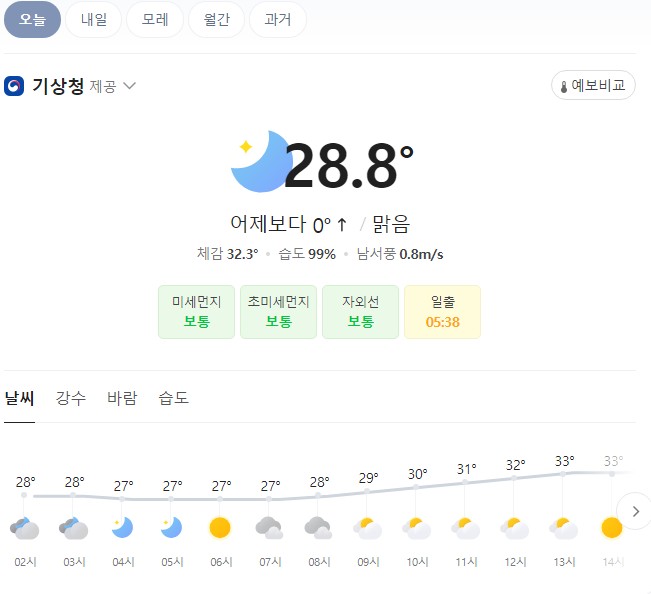651x594 pixels.
Task: Show next hours with right arrow
Action: 635,511
